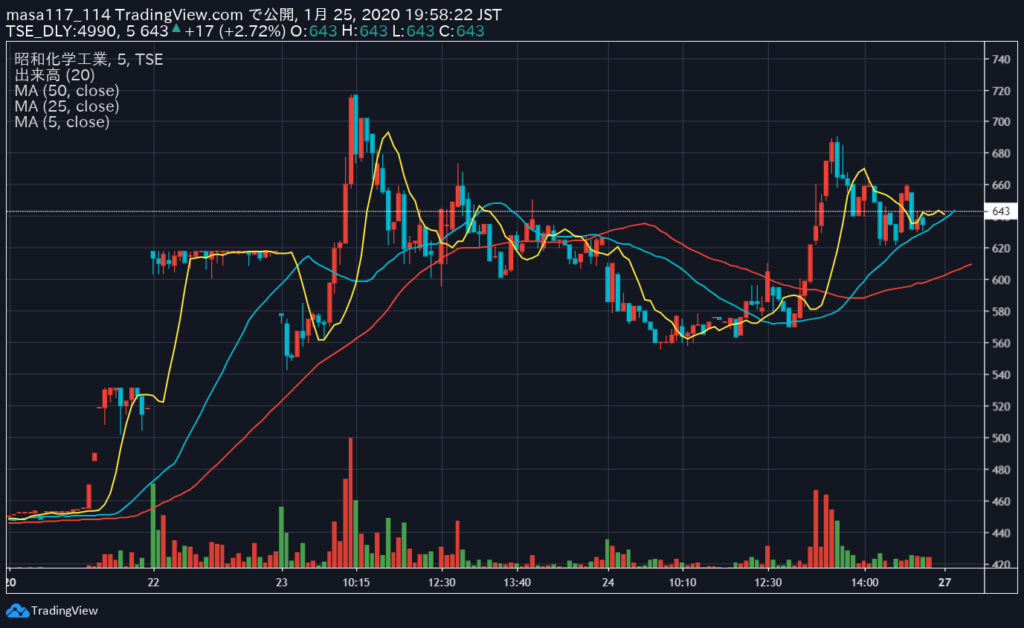Viewport: 1024px width, 628px height.
Task: Click the O: 643 open value
Action: (x=313, y=31)
